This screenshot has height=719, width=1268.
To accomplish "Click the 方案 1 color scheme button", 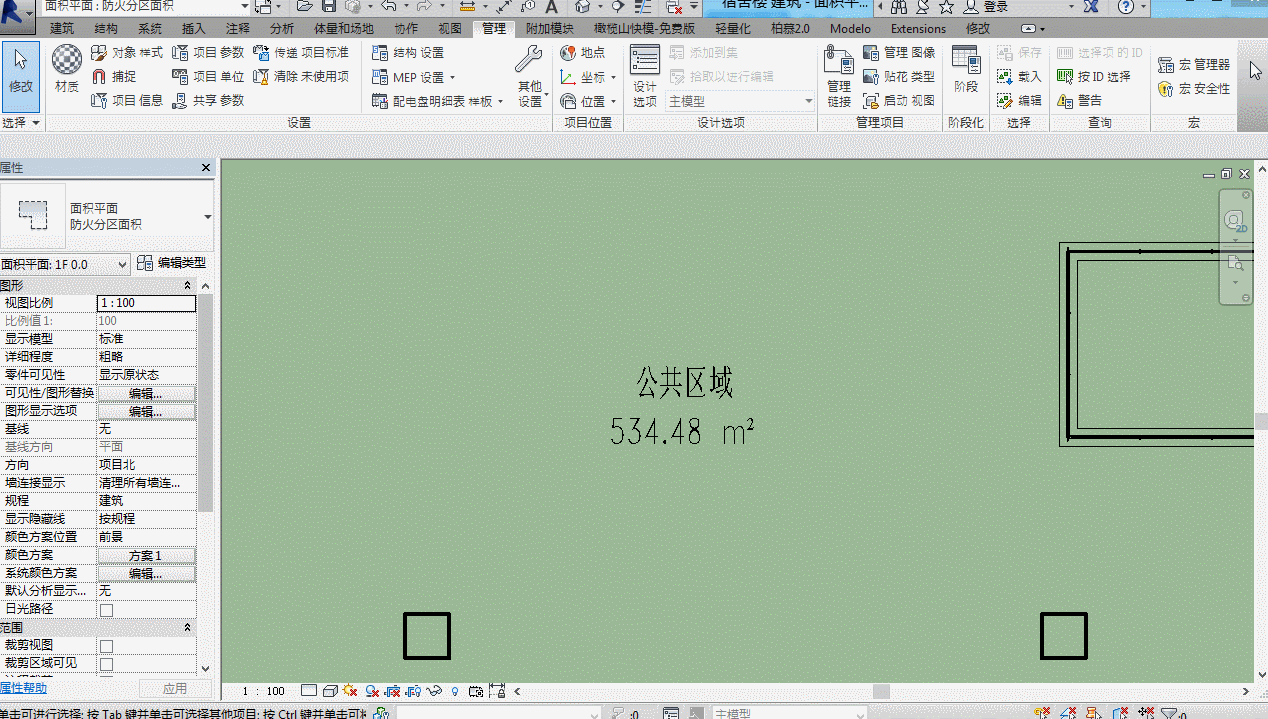I will 146,555.
